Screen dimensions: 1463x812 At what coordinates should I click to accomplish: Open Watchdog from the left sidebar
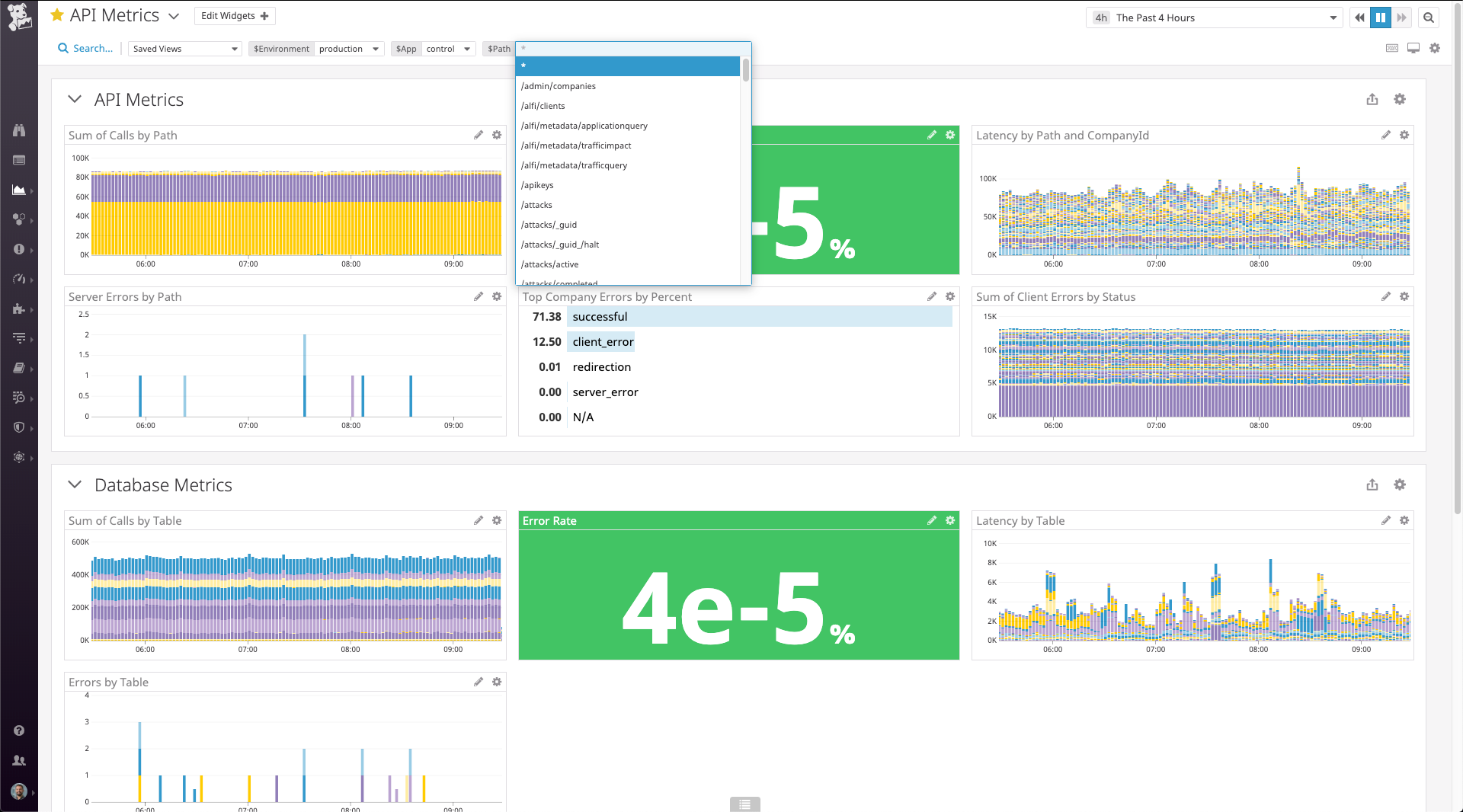tap(19, 129)
